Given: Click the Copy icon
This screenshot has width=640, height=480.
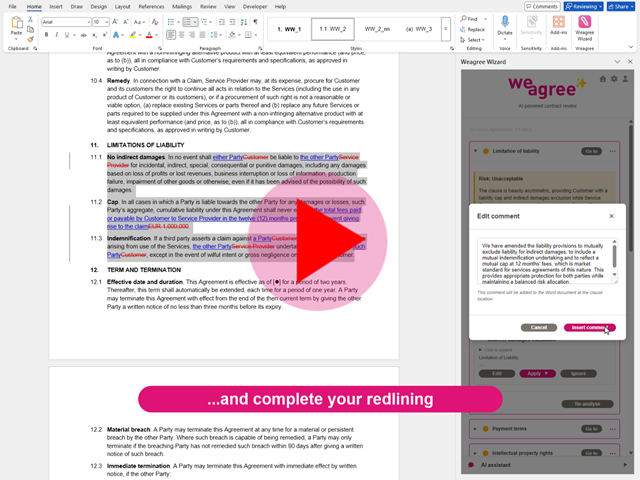Looking at the screenshot, I should tap(30, 29).
